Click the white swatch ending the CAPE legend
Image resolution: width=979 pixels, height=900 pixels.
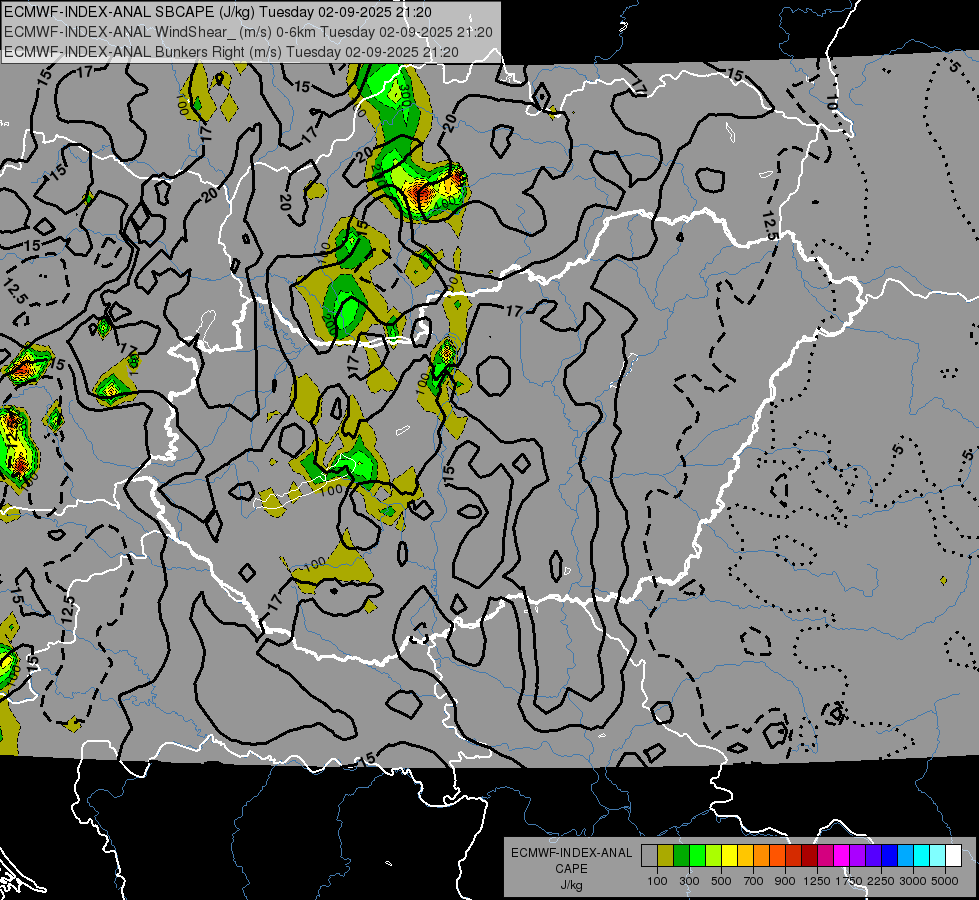(x=953, y=856)
